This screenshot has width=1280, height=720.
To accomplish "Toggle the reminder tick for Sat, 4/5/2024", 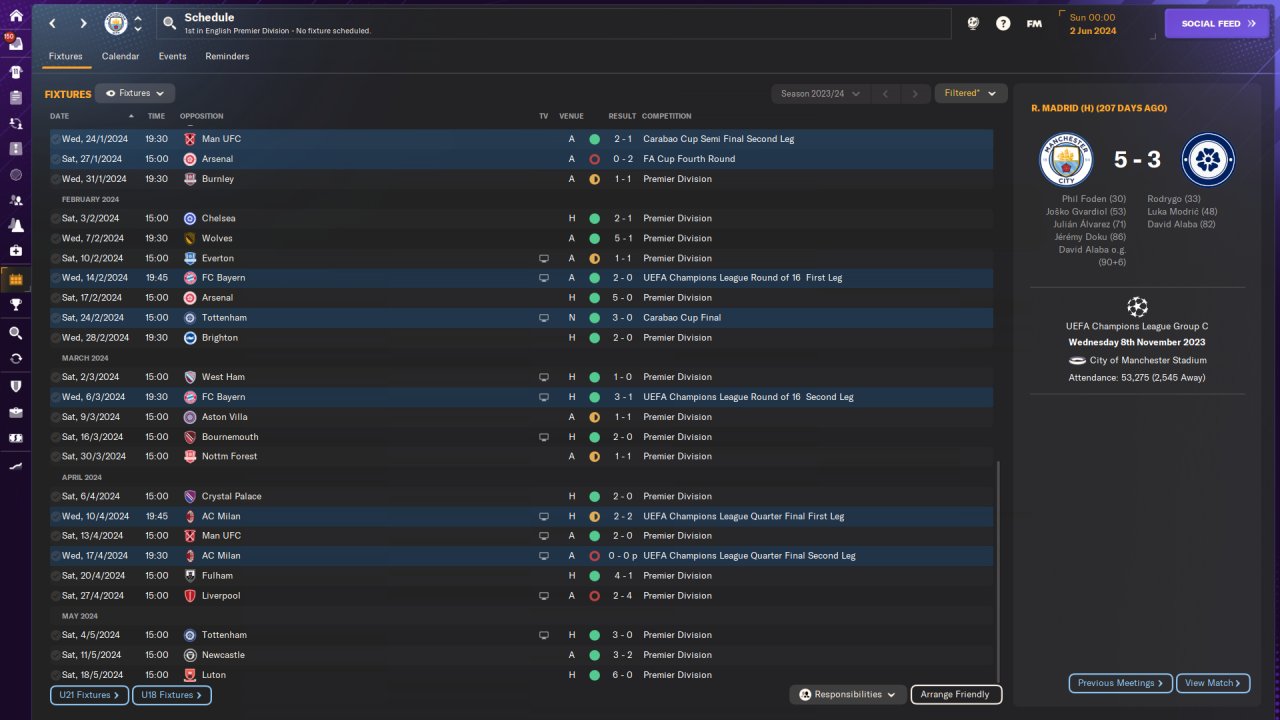I will pyautogui.click(x=56, y=635).
